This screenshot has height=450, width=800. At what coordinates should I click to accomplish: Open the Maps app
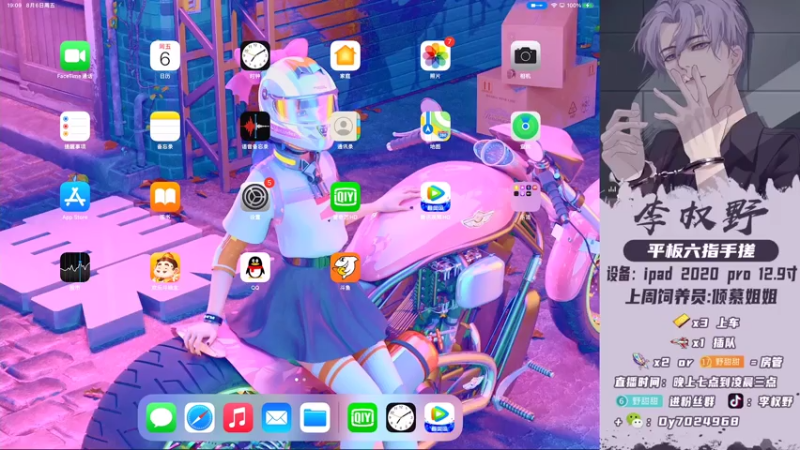[435, 126]
